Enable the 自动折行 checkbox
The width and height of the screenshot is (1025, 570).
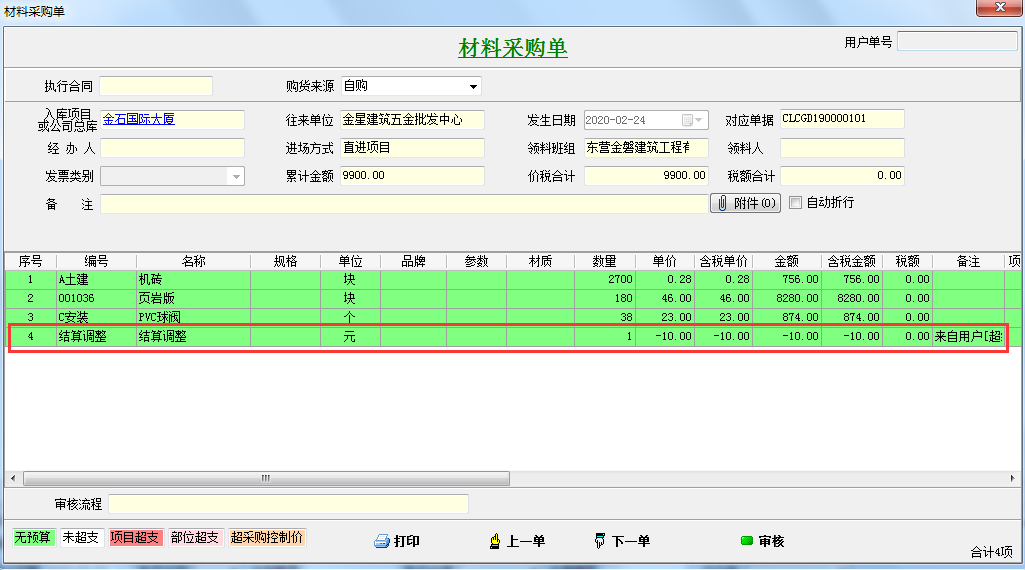796,203
